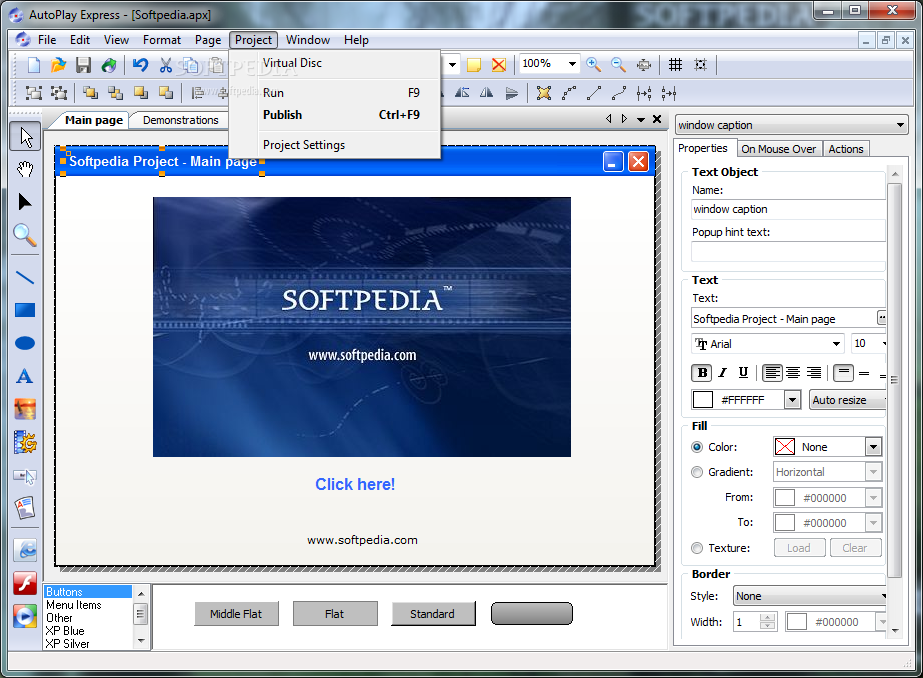Select the arrow pointer tool

click(25, 137)
